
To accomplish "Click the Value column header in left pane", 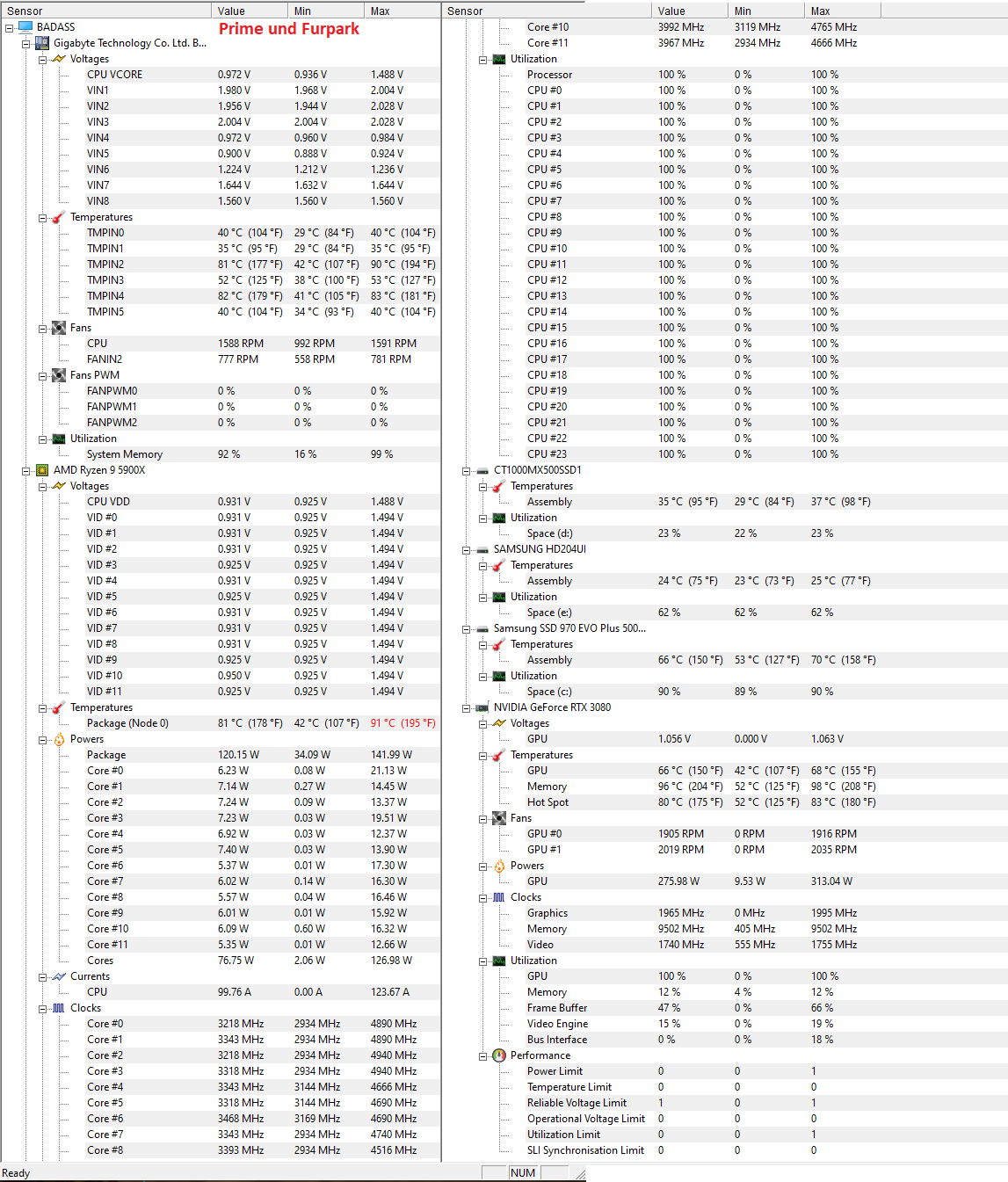I will pyautogui.click(x=250, y=11).
